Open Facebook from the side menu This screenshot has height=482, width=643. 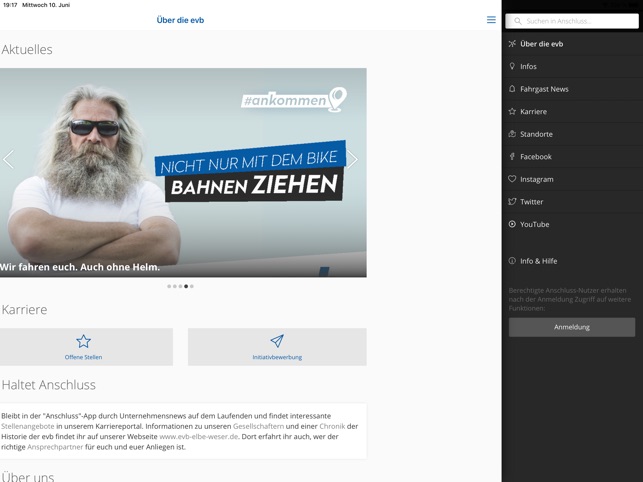coord(572,157)
